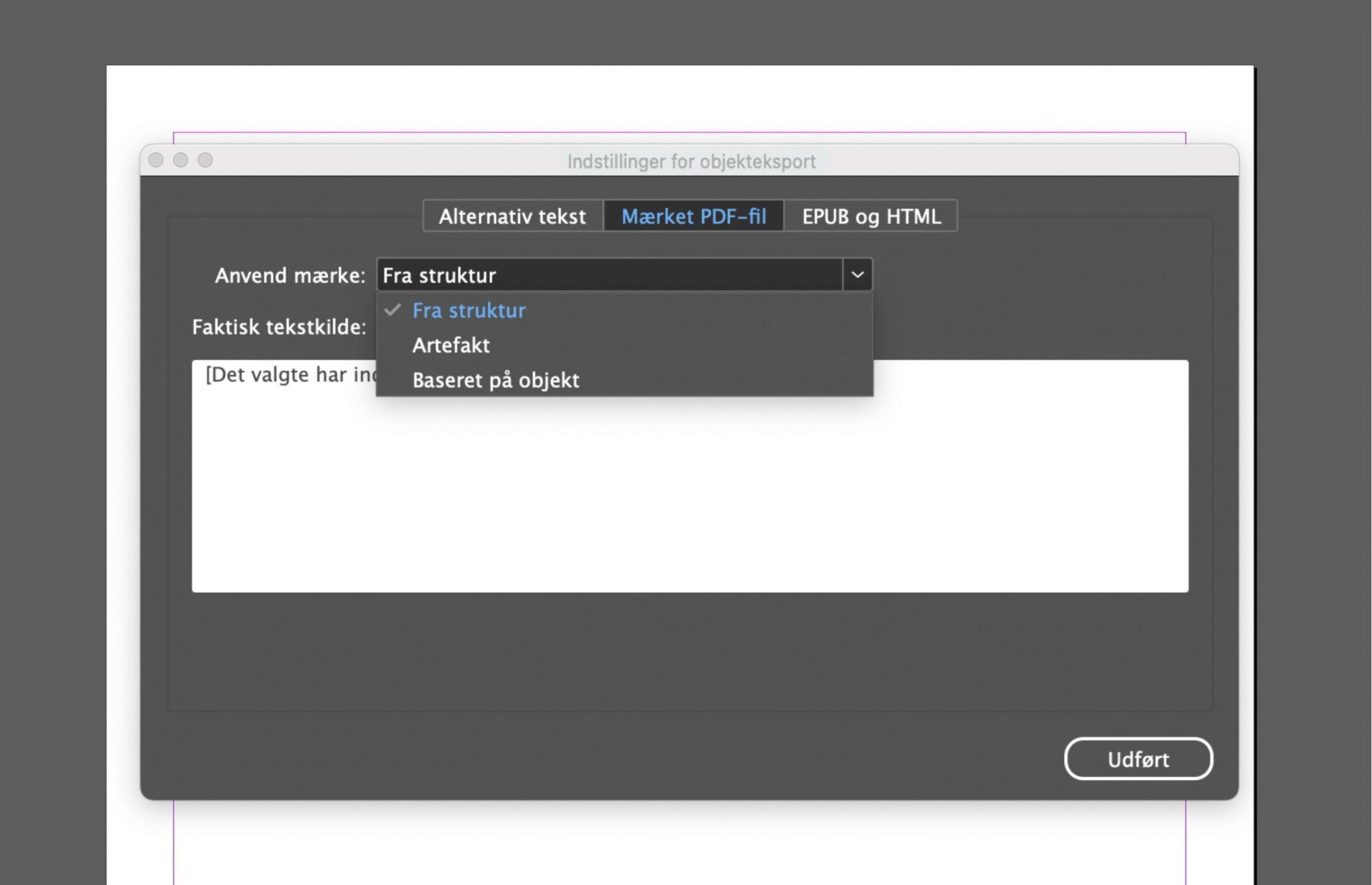Click the gray pasteboard right of page

click(x=1315, y=429)
